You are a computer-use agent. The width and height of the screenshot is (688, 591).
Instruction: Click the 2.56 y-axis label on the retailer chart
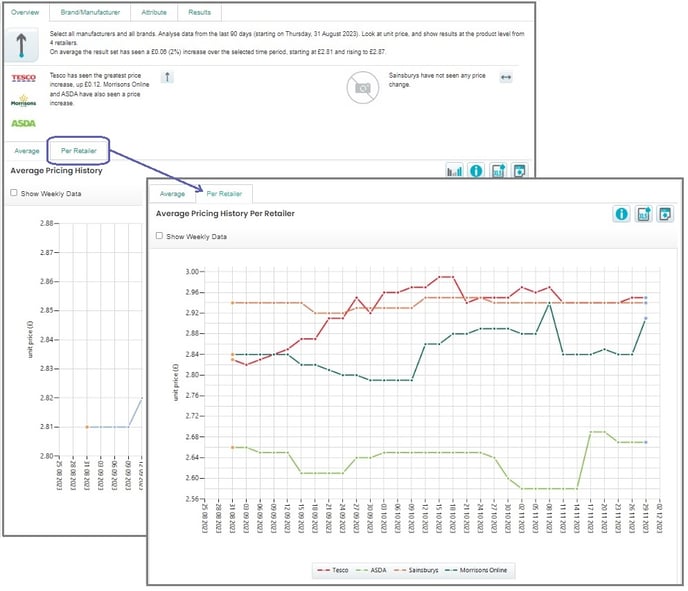click(x=192, y=499)
